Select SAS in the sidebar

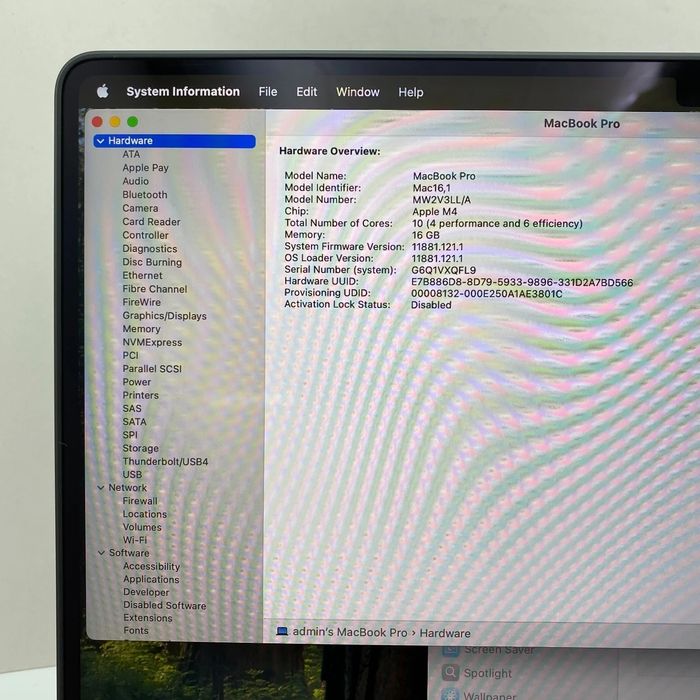tap(132, 408)
